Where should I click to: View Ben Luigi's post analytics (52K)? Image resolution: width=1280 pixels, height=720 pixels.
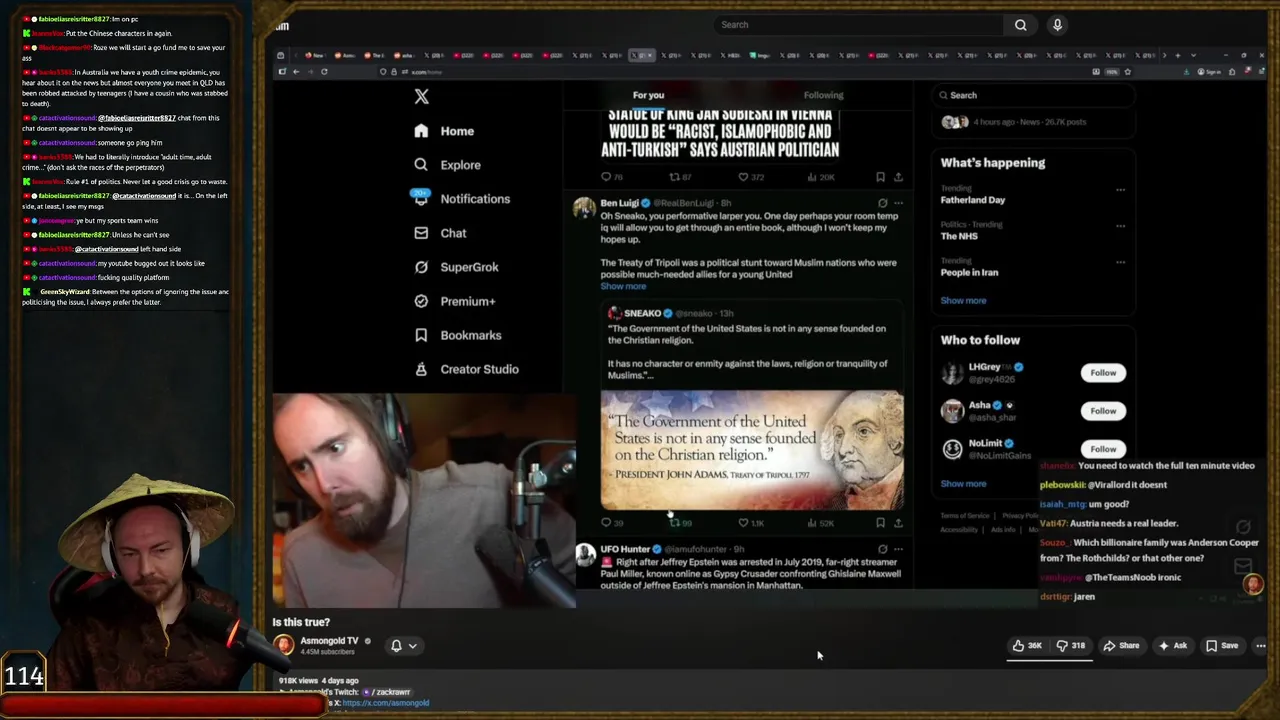[x=820, y=522]
